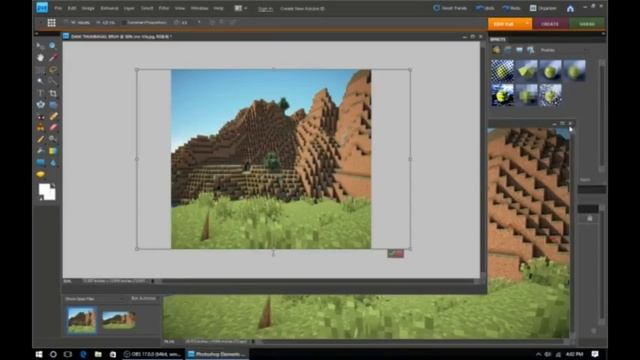
Task: Select the Gradient tool
Action: click(53, 151)
